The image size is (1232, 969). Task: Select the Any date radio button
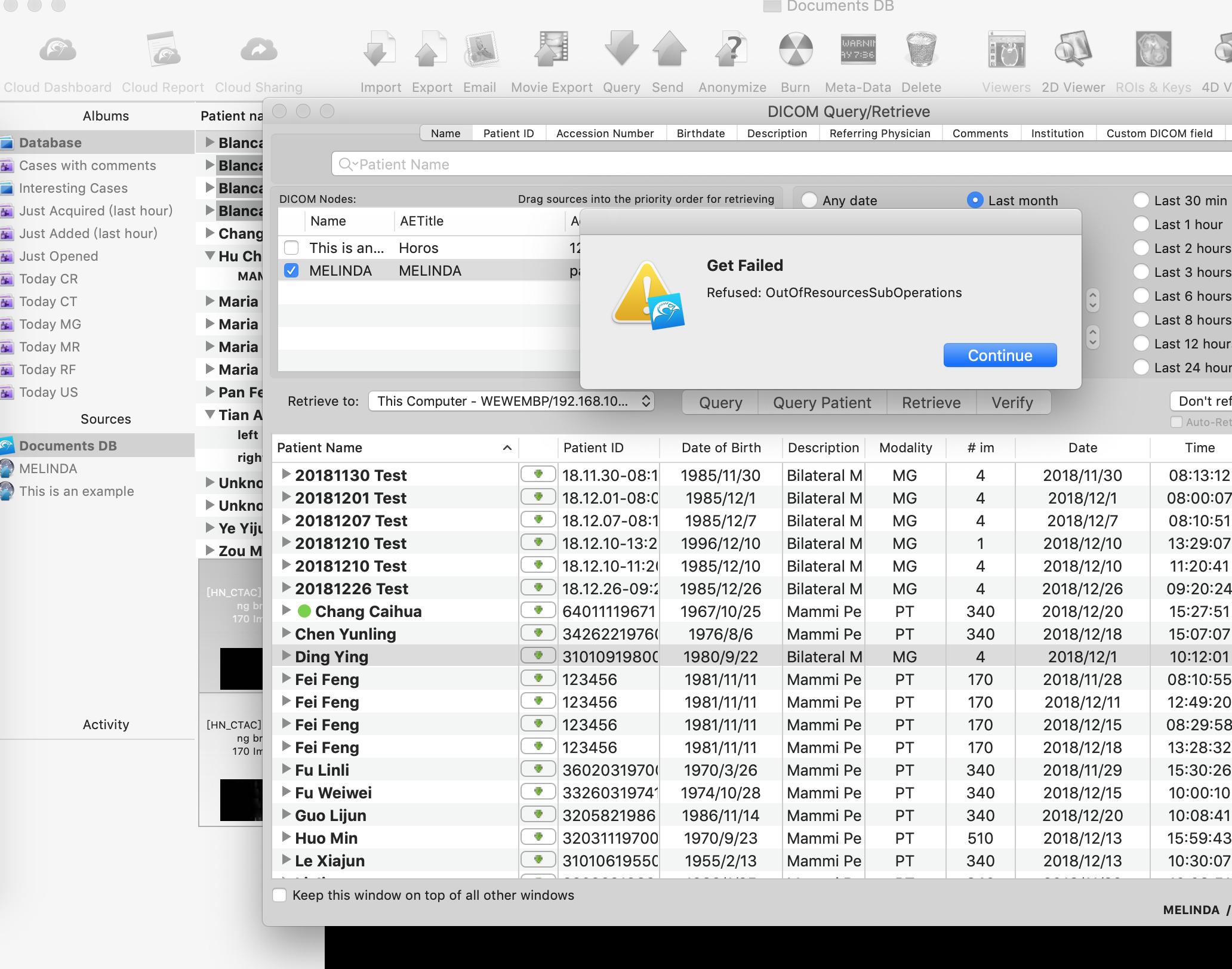point(809,200)
